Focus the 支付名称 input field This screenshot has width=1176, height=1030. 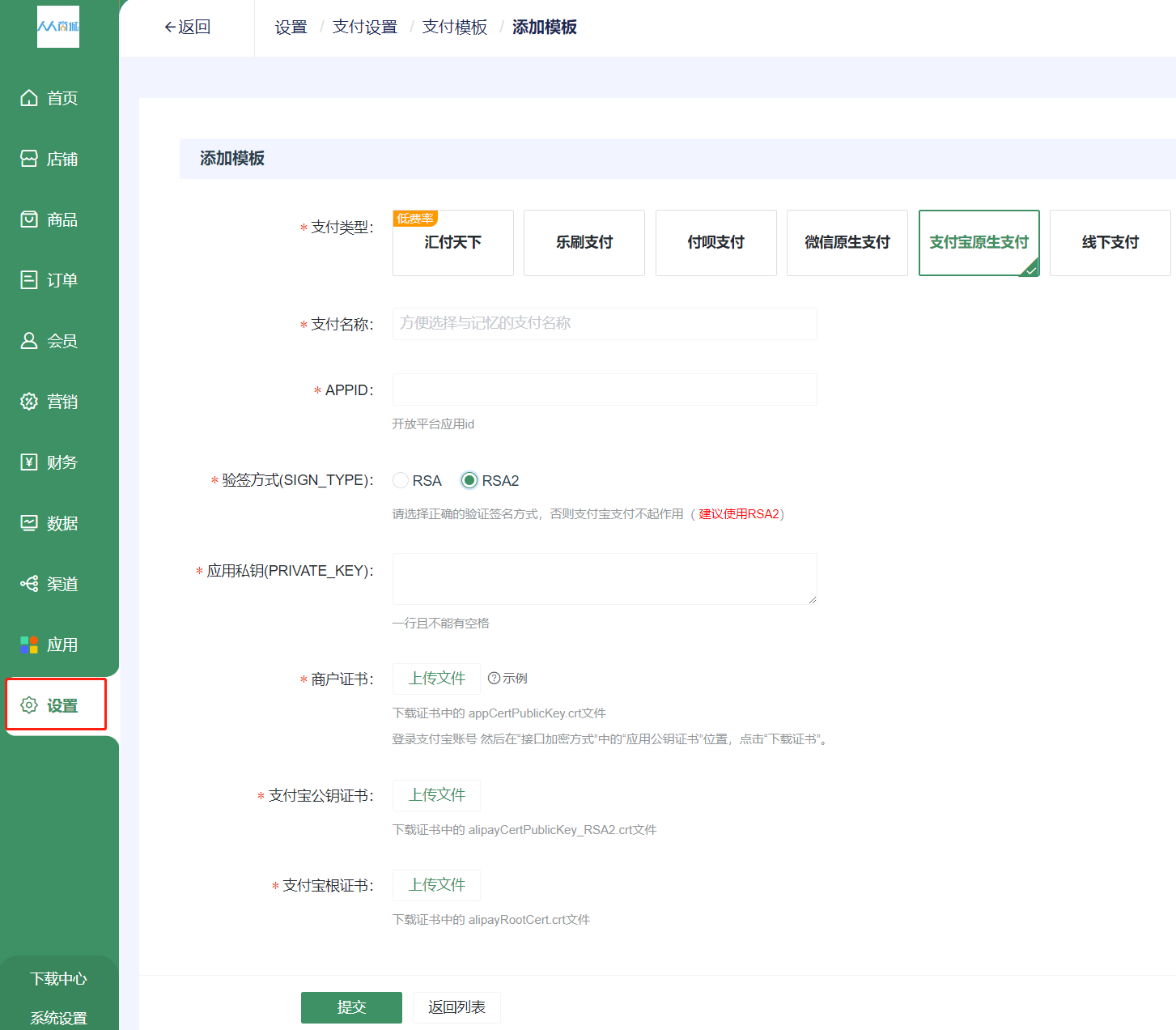pyautogui.click(x=605, y=324)
